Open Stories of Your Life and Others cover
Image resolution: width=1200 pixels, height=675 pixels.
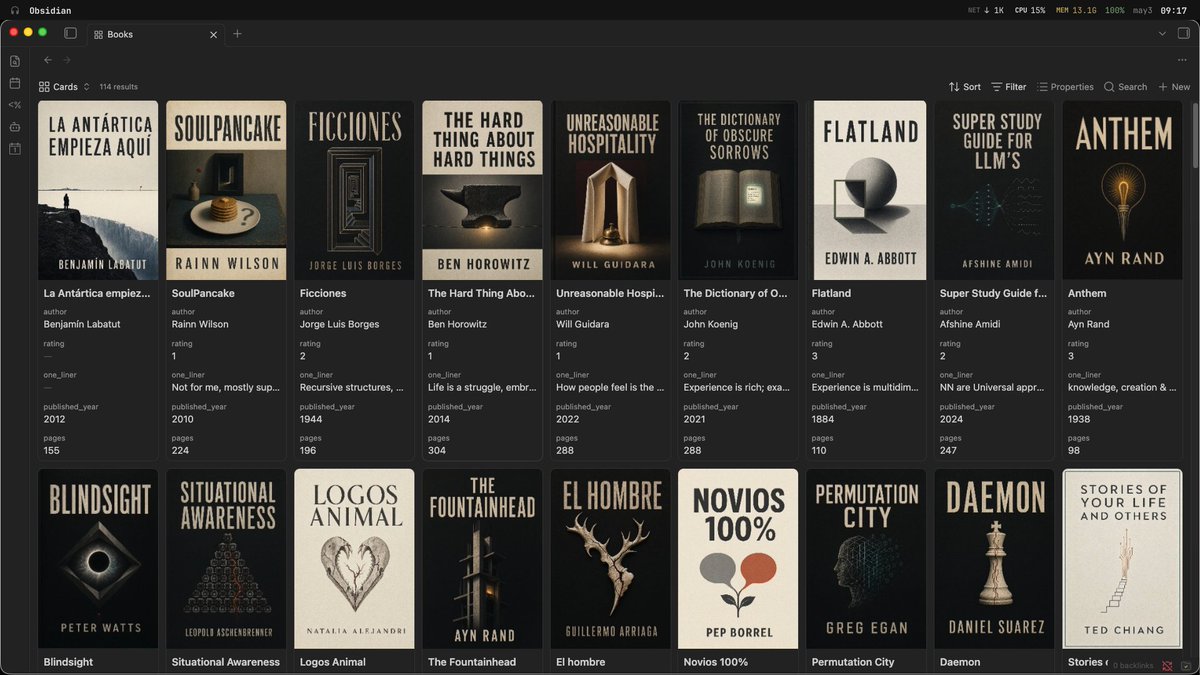pos(1122,559)
